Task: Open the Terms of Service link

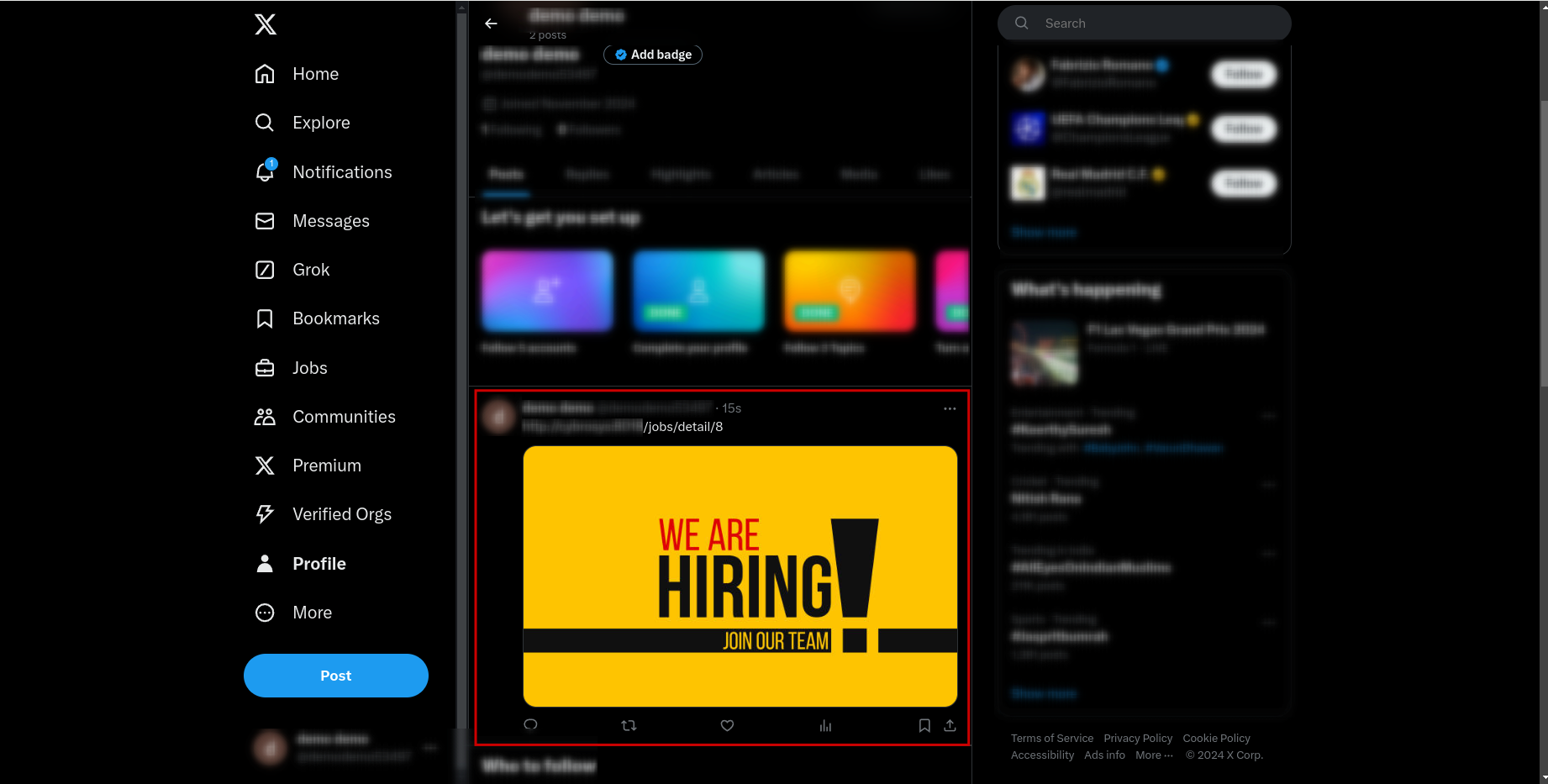Action: 1052,738
